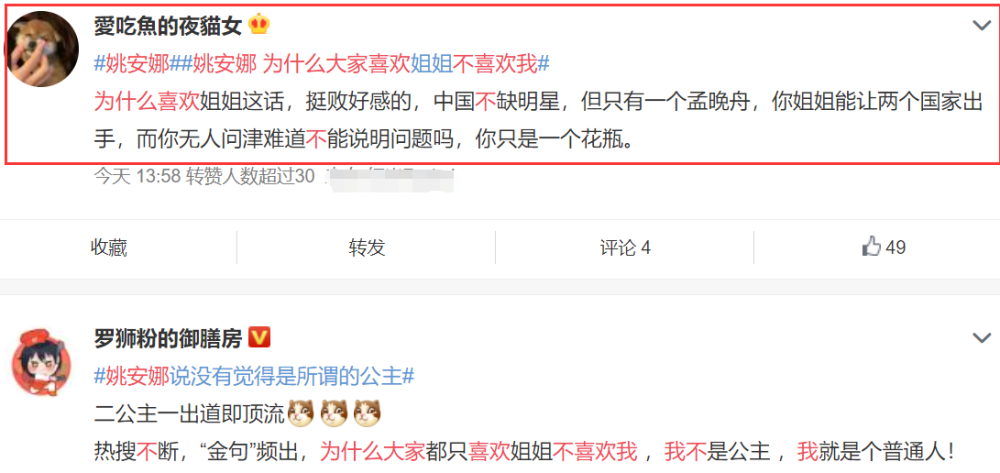Open the cartoon avatar of 罗狮粉的御膳房

[x=42, y=362]
